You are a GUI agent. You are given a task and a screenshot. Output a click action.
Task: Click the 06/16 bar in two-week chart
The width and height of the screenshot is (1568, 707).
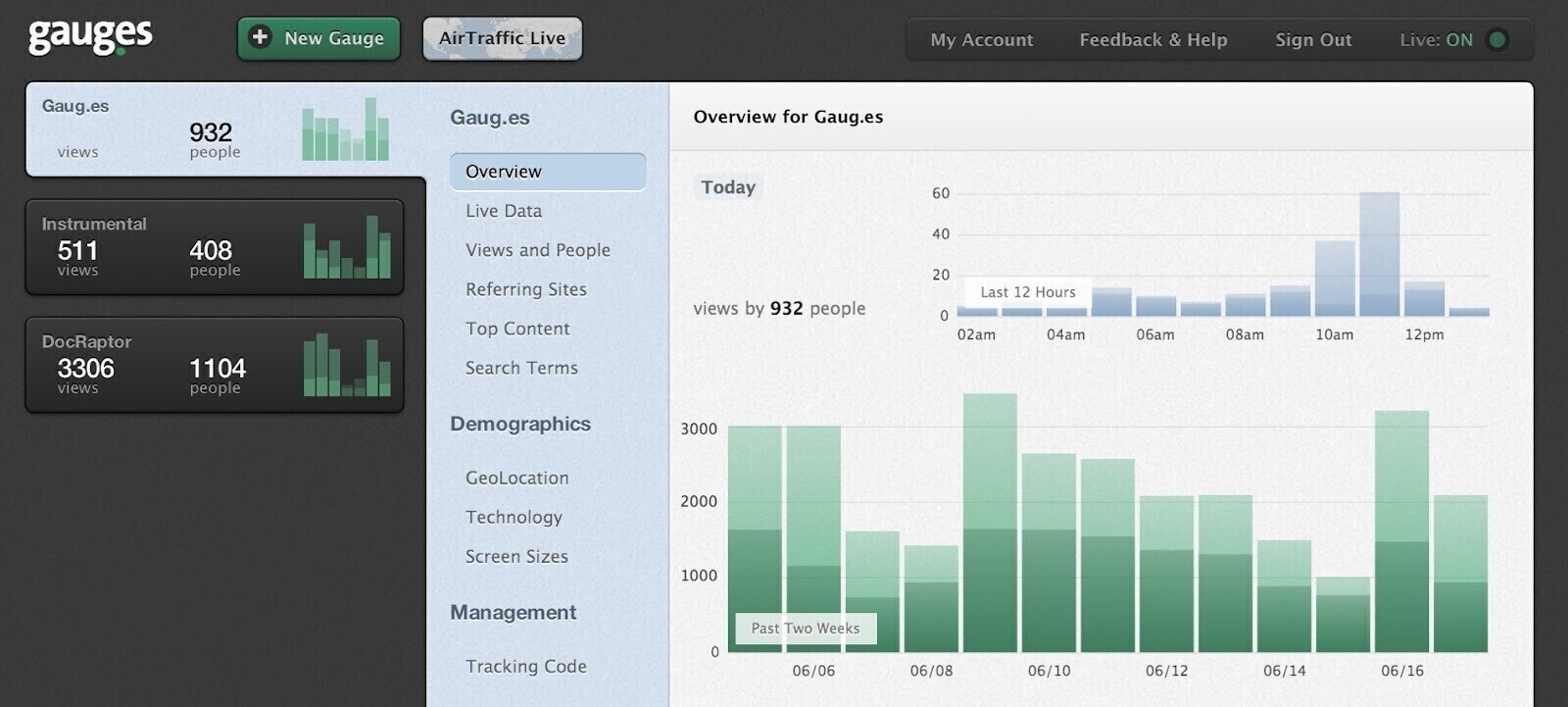click(x=1401, y=531)
